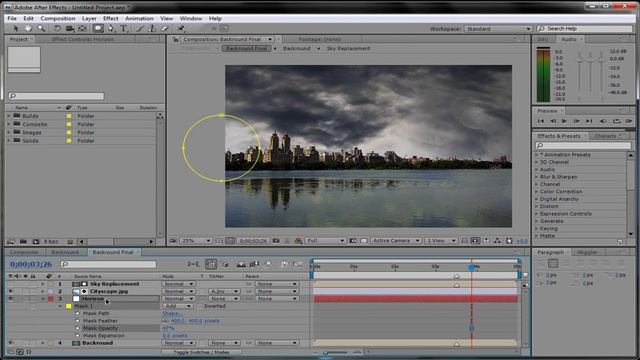The image size is (640, 360).
Task: Open the Workspace Standard dropdown
Action: click(x=498, y=29)
